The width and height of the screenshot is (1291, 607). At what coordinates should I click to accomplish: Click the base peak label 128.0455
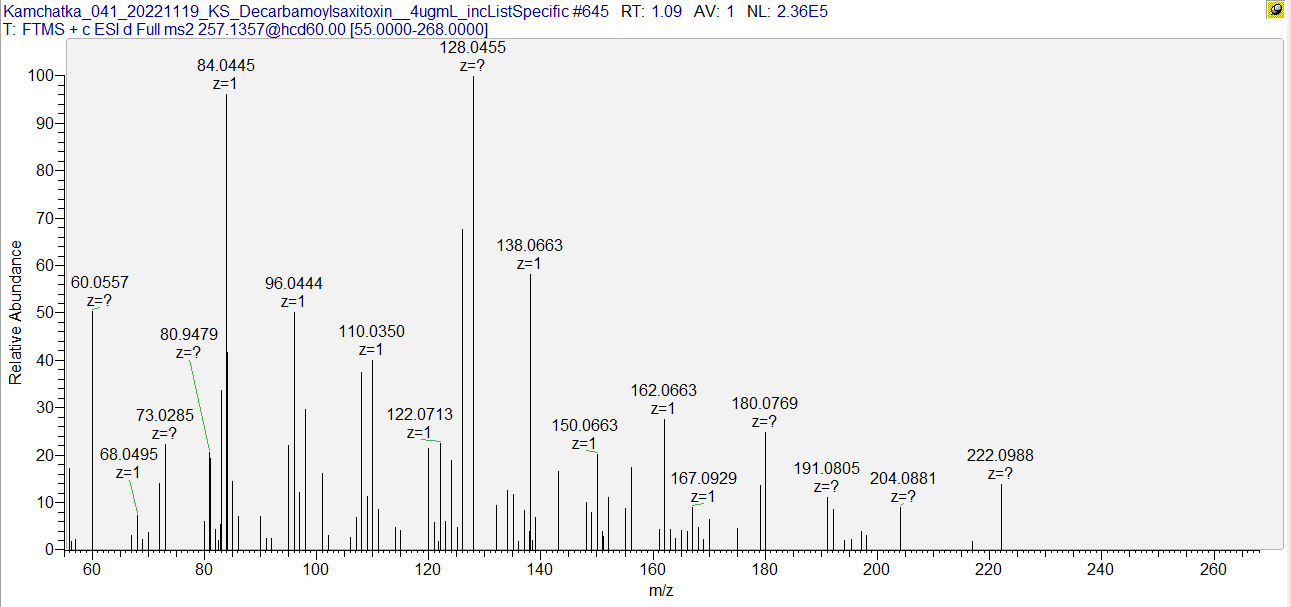click(x=473, y=48)
